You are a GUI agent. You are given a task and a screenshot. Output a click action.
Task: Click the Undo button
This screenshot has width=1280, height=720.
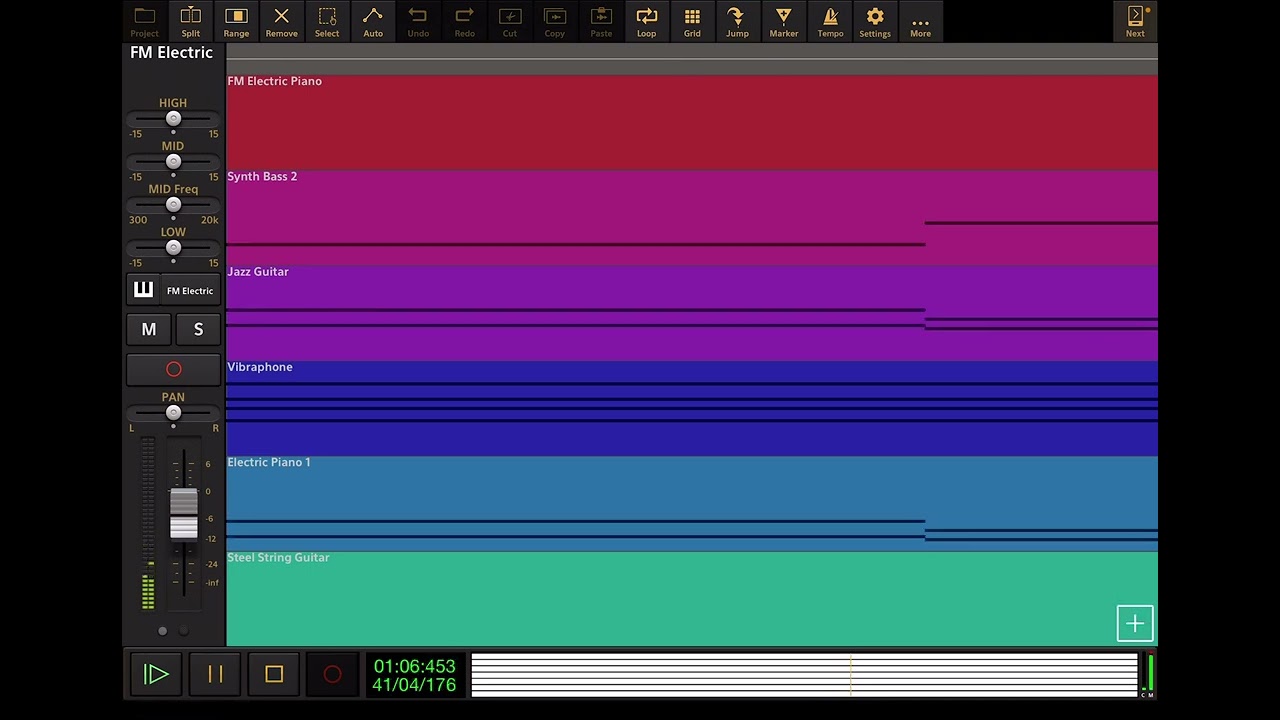point(418,21)
